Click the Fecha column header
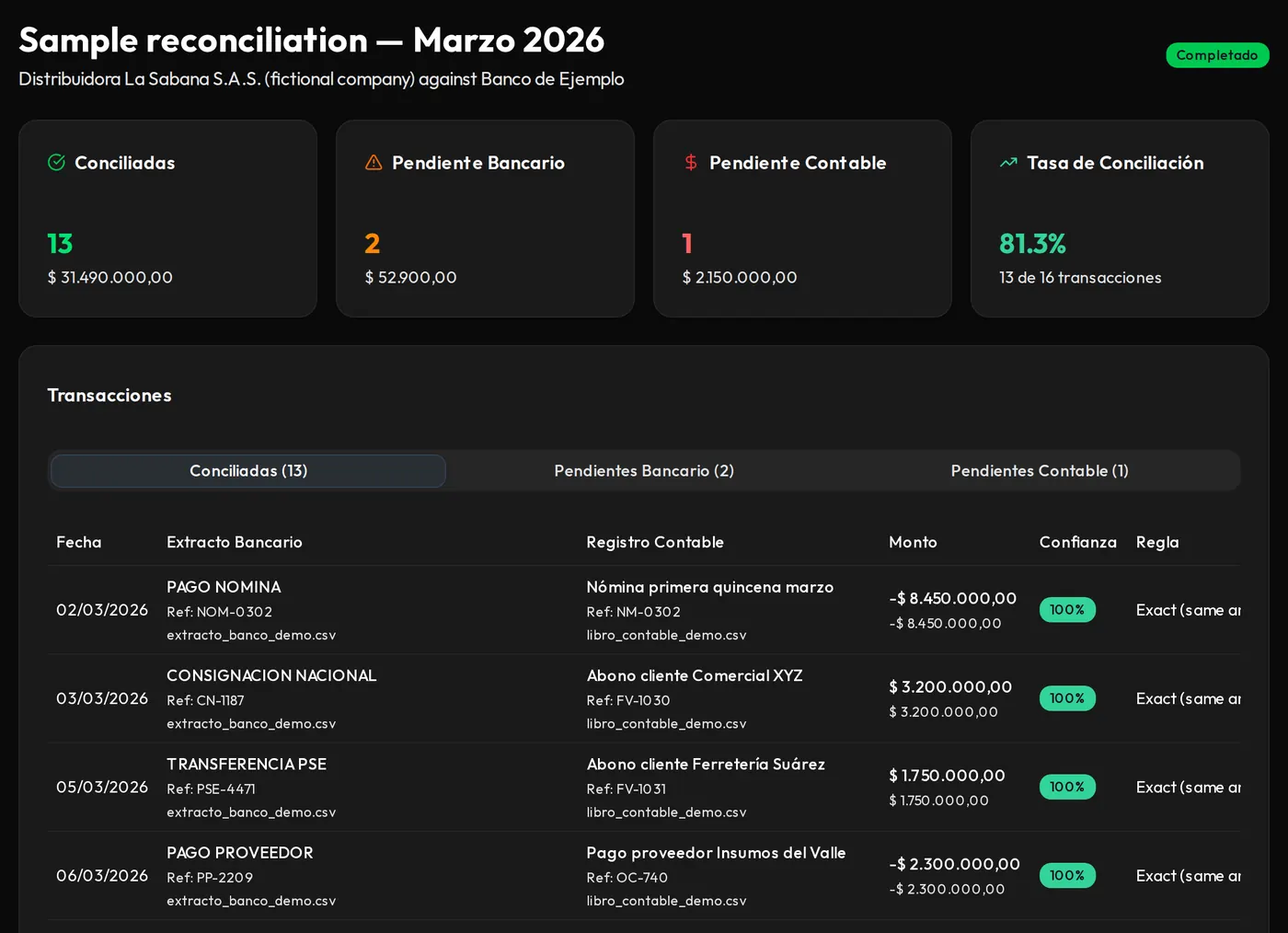1288x933 pixels. (x=79, y=543)
